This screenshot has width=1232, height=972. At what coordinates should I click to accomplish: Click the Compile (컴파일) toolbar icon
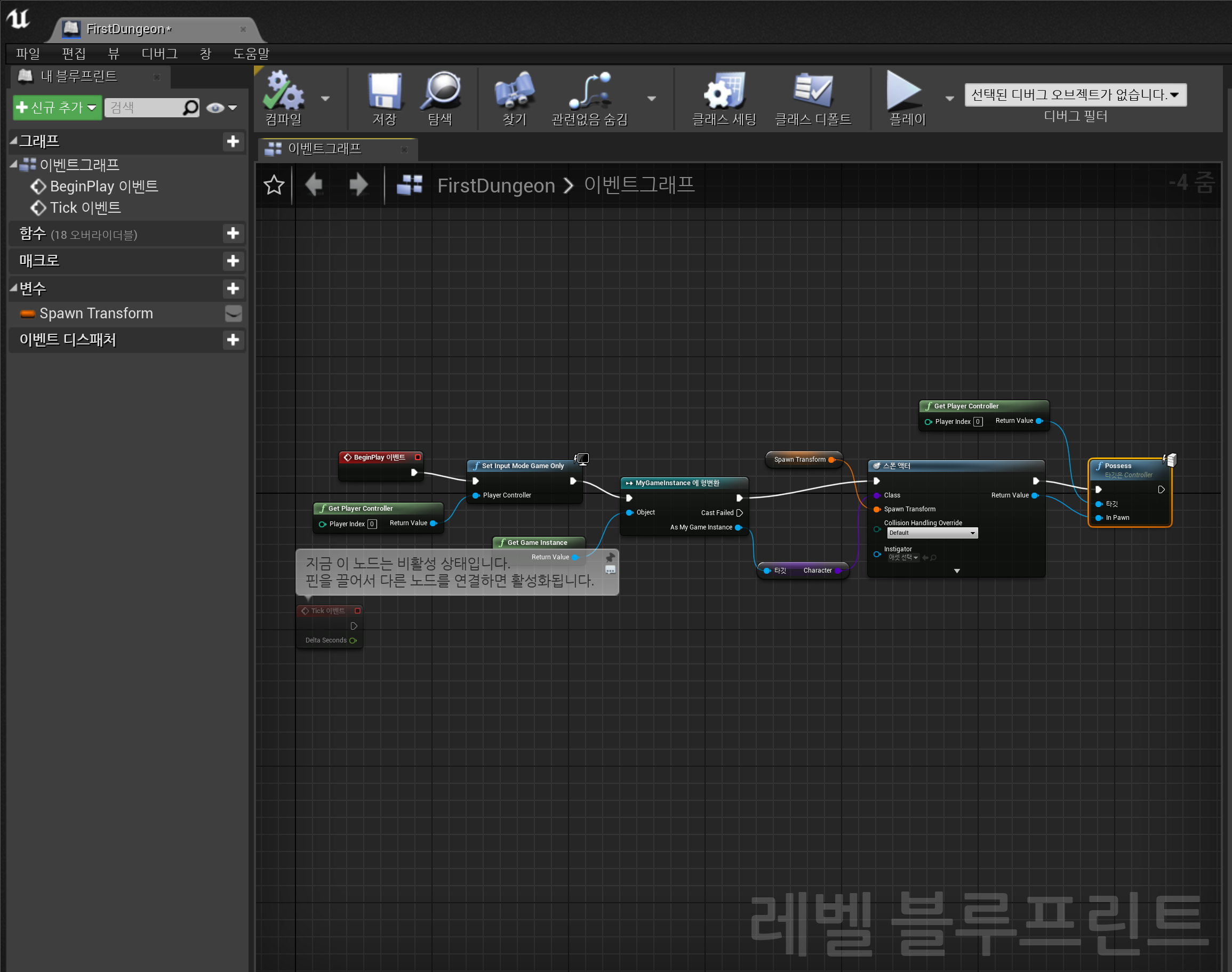coord(283,91)
